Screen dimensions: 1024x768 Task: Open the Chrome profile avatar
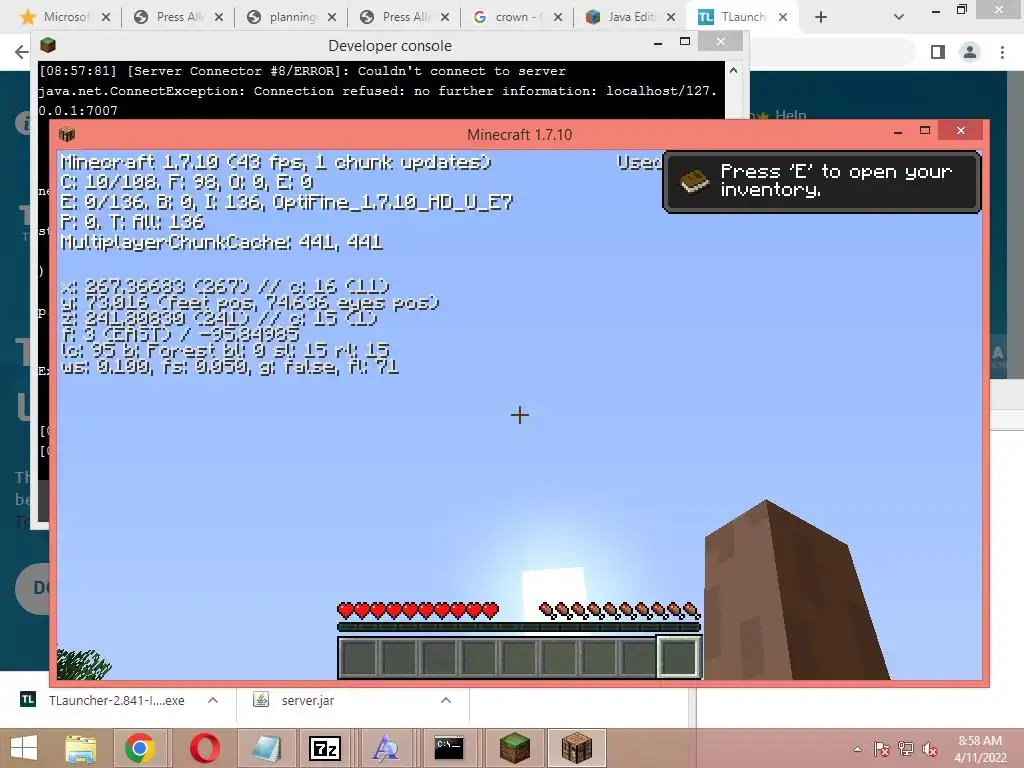point(970,52)
